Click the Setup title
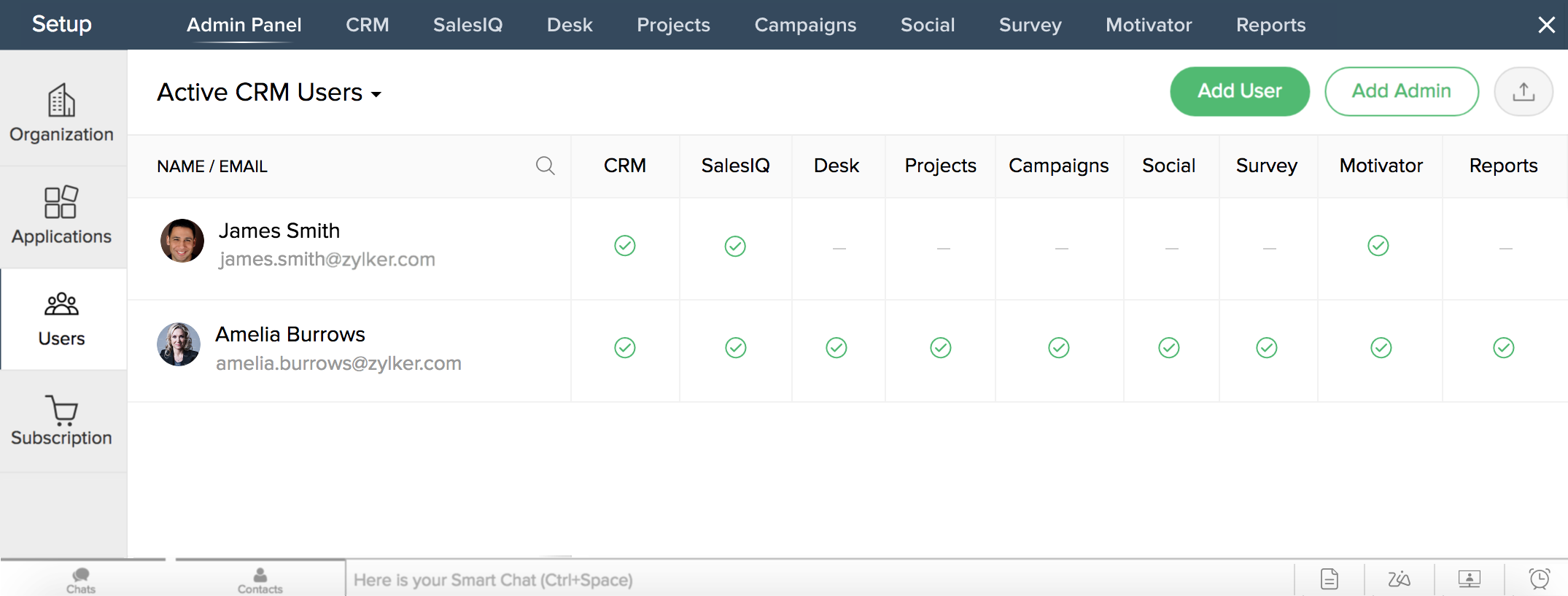Image resolution: width=1568 pixels, height=596 pixels. (x=62, y=24)
